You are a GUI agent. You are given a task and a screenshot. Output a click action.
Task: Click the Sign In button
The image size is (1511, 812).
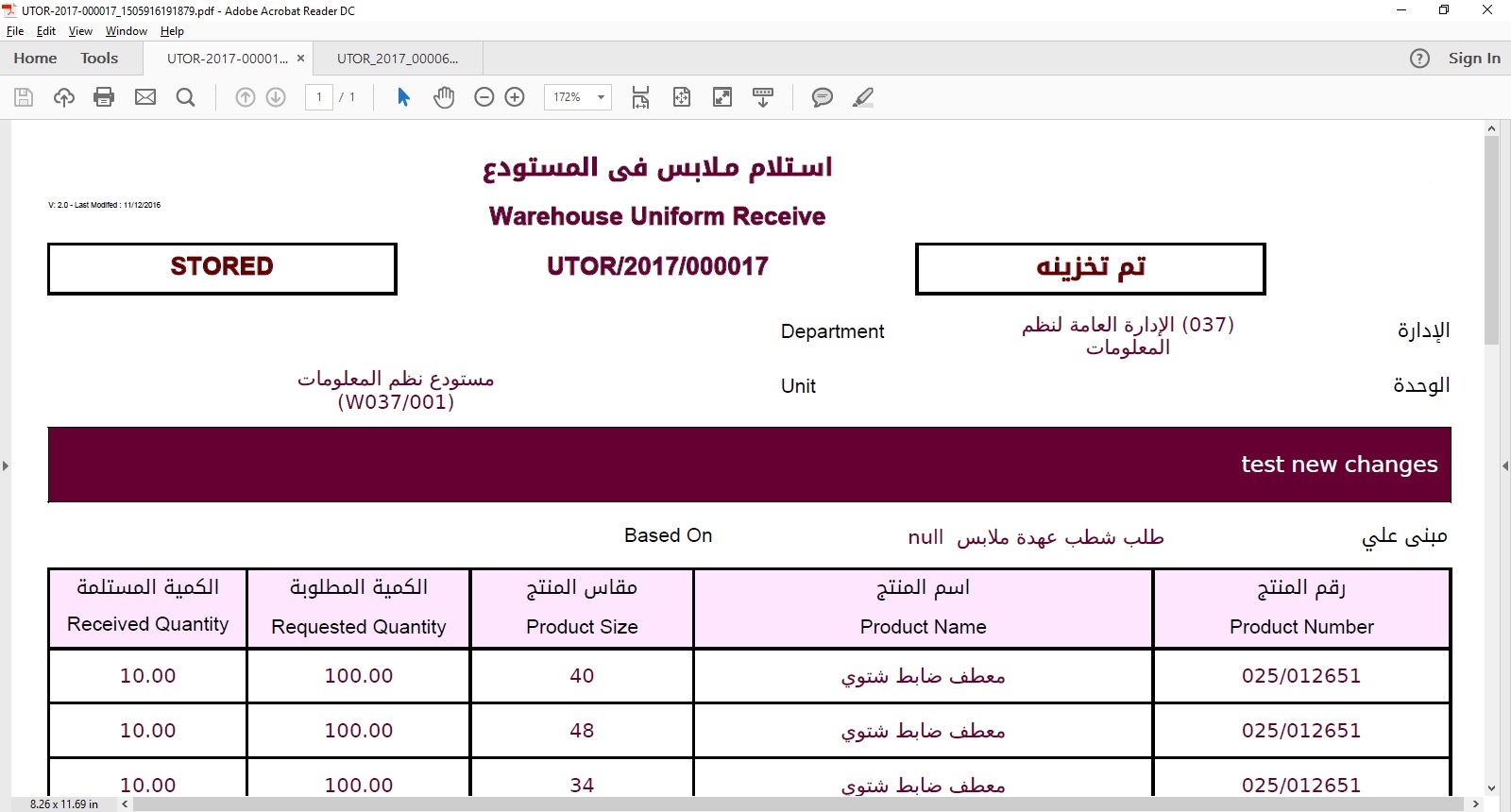point(1473,59)
